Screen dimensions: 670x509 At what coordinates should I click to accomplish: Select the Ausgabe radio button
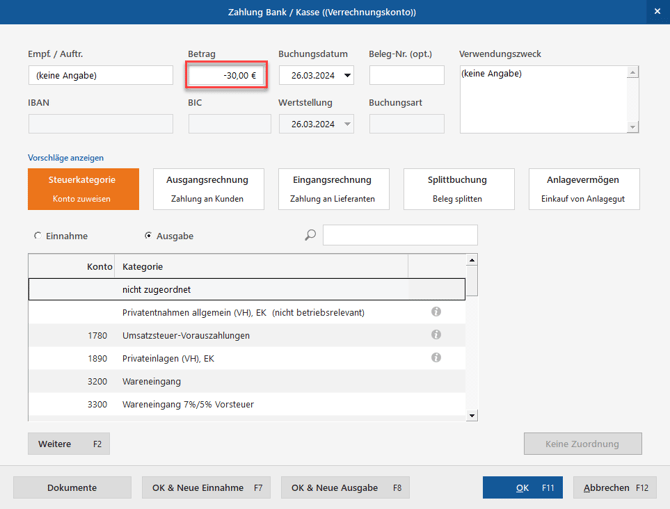click(x=148, y=236)
